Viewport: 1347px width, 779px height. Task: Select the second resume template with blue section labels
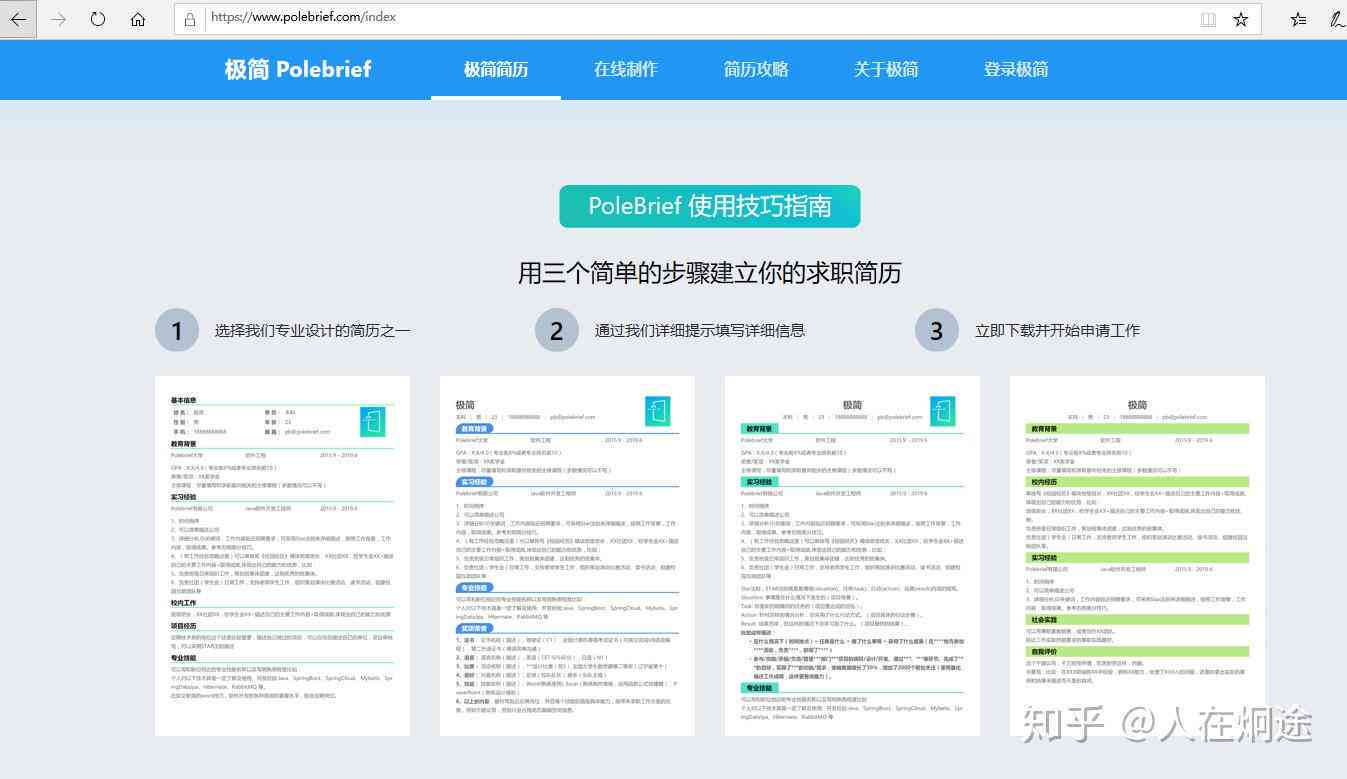tap(567, 556)
